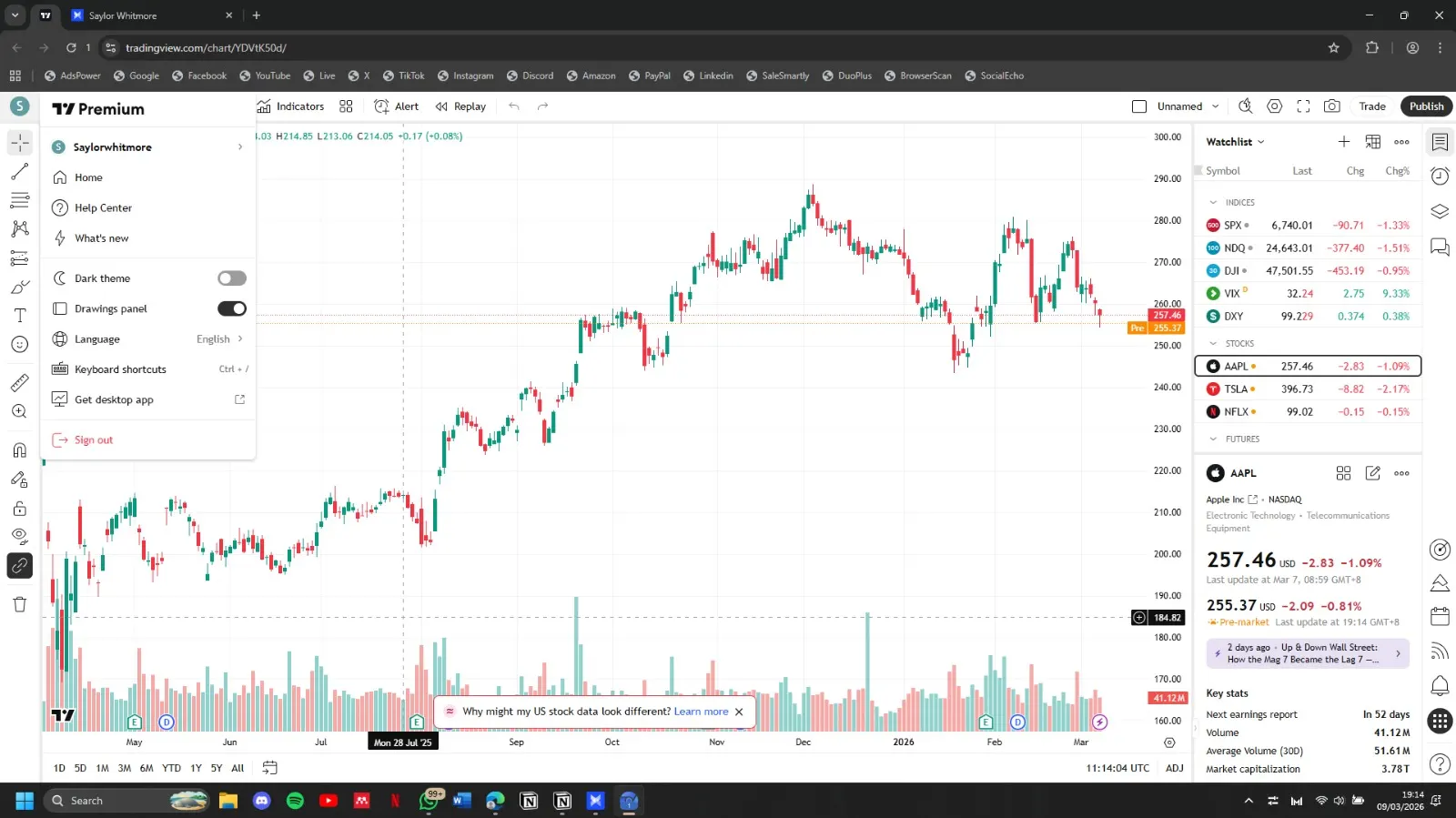Open the Alerts panel in right sidebar
1456x818 pixels.
1440,177
